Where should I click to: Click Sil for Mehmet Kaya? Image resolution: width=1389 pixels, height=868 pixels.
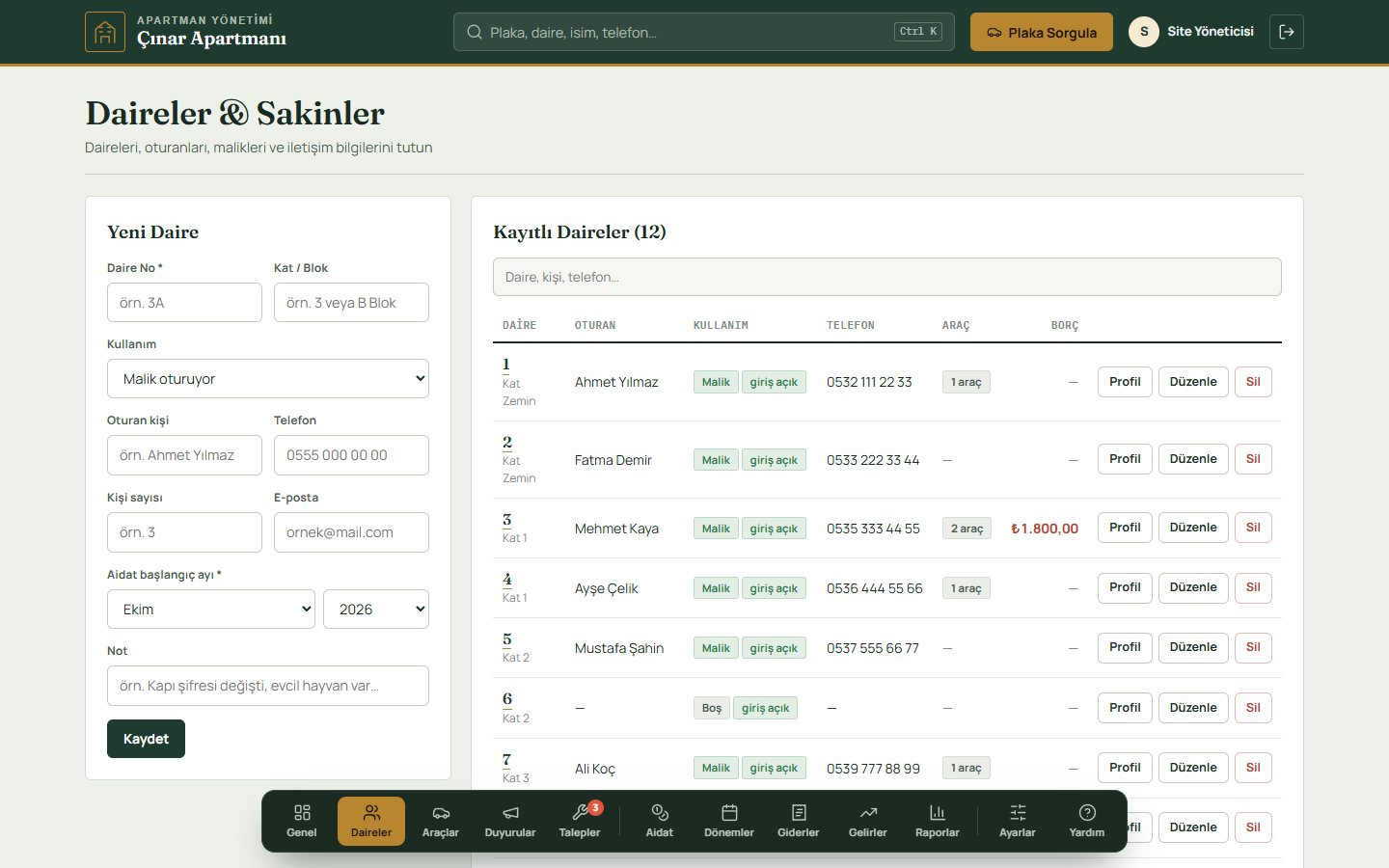pos(1253,528)
